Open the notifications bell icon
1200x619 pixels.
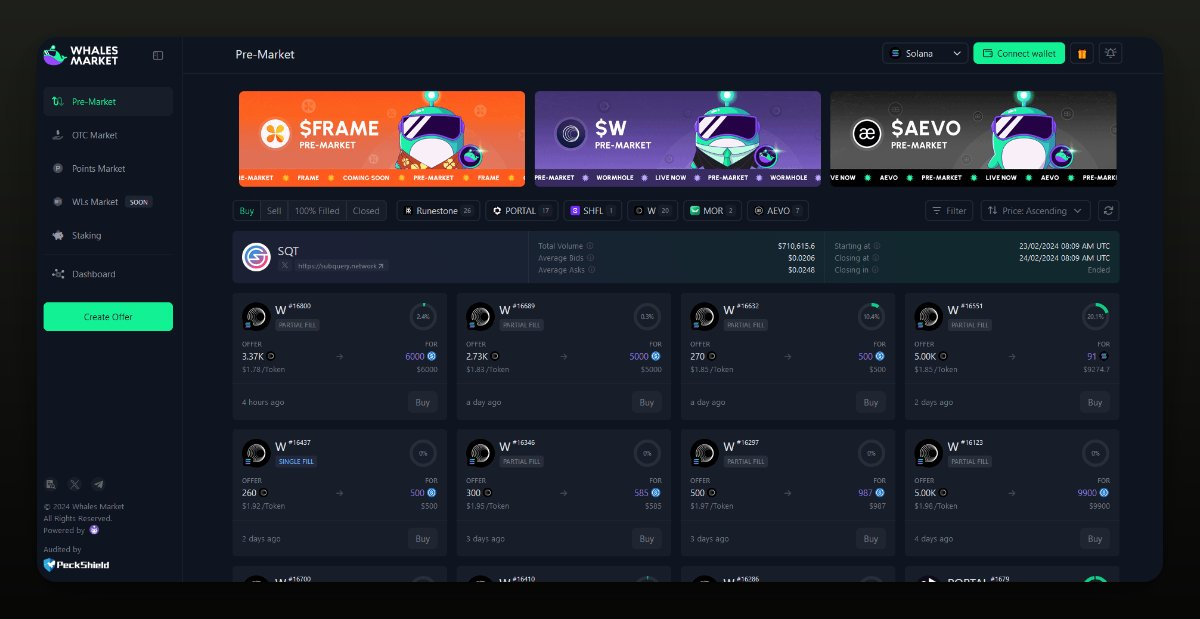1110,54
